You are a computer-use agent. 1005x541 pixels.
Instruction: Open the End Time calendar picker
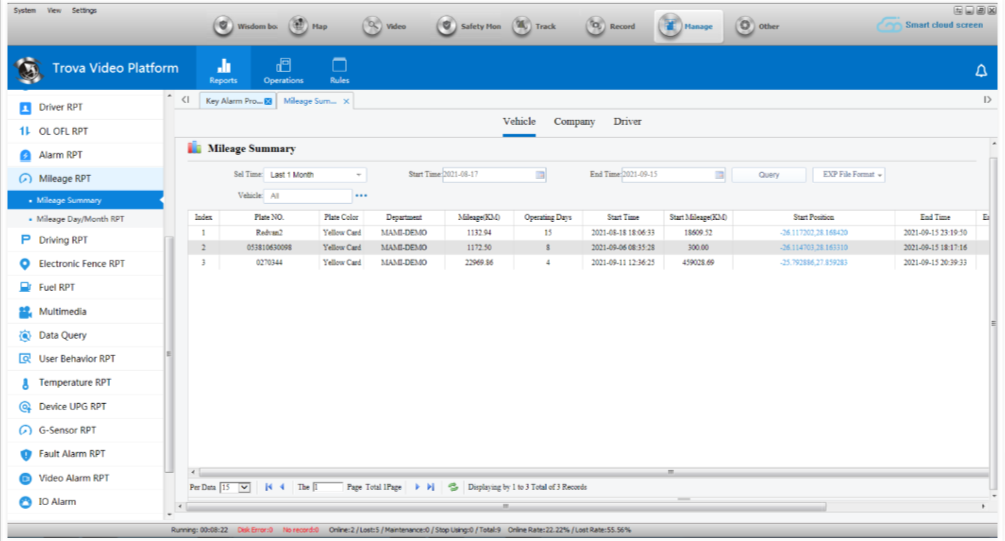click(720, 175)
